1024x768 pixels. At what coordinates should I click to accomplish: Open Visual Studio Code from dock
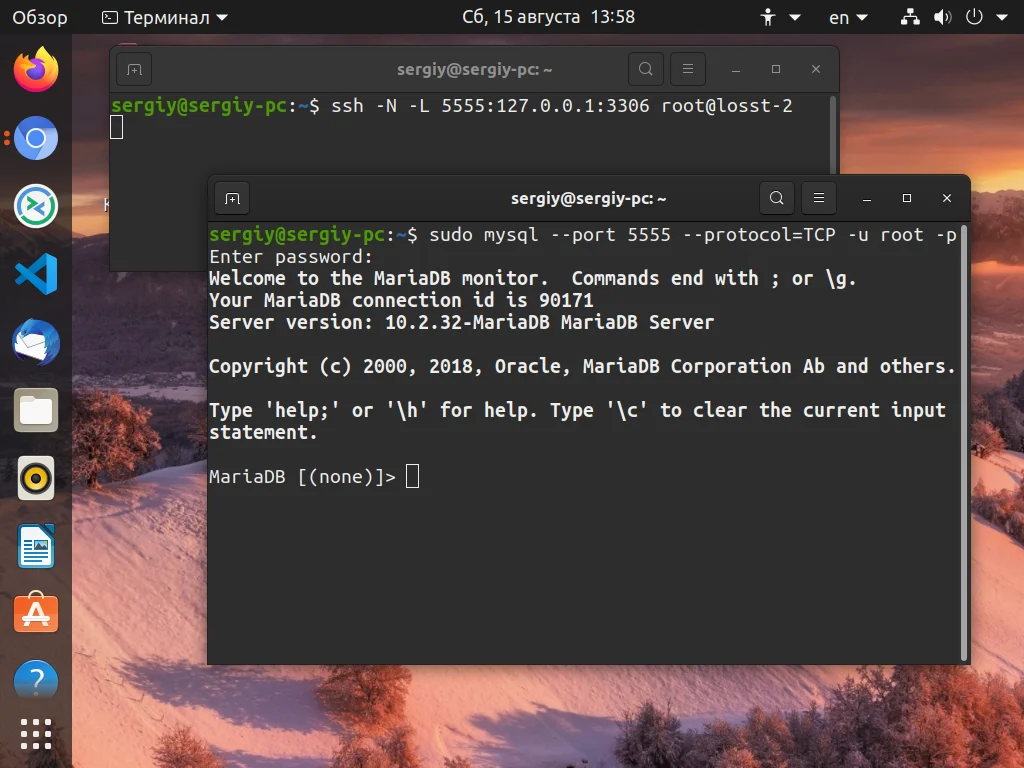pyautogui.click(x=36, y=274)
